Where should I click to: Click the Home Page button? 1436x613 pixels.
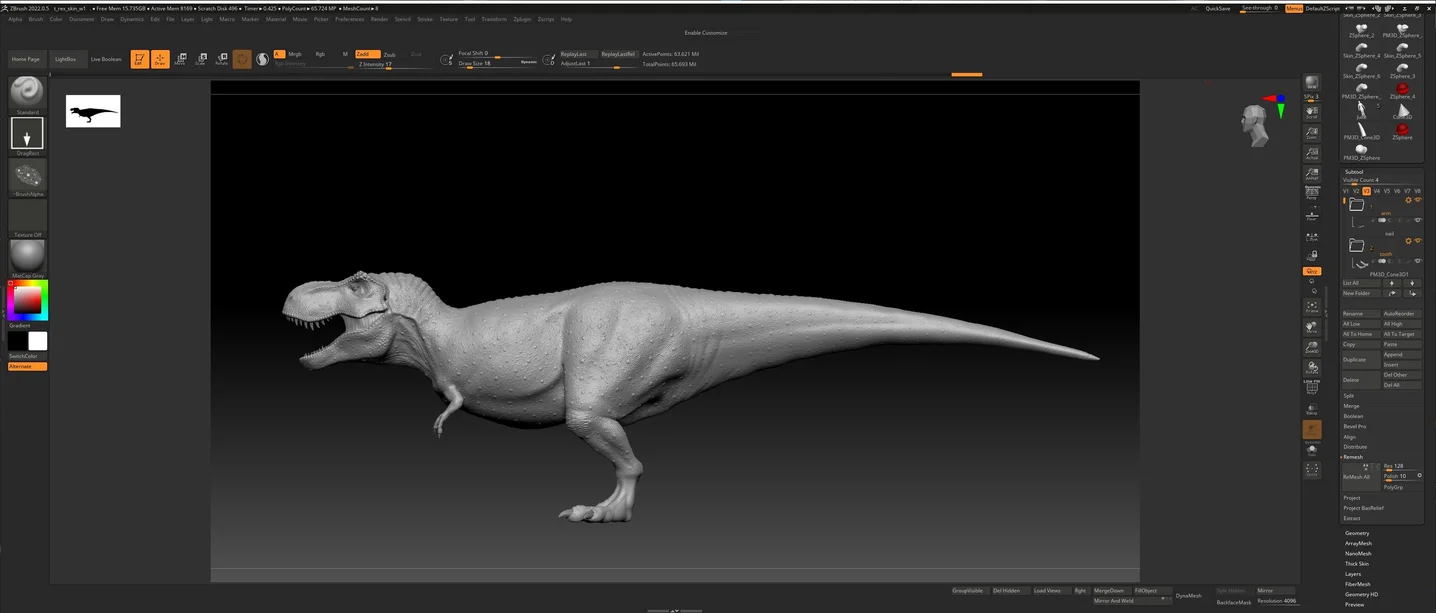click(26, 59)
